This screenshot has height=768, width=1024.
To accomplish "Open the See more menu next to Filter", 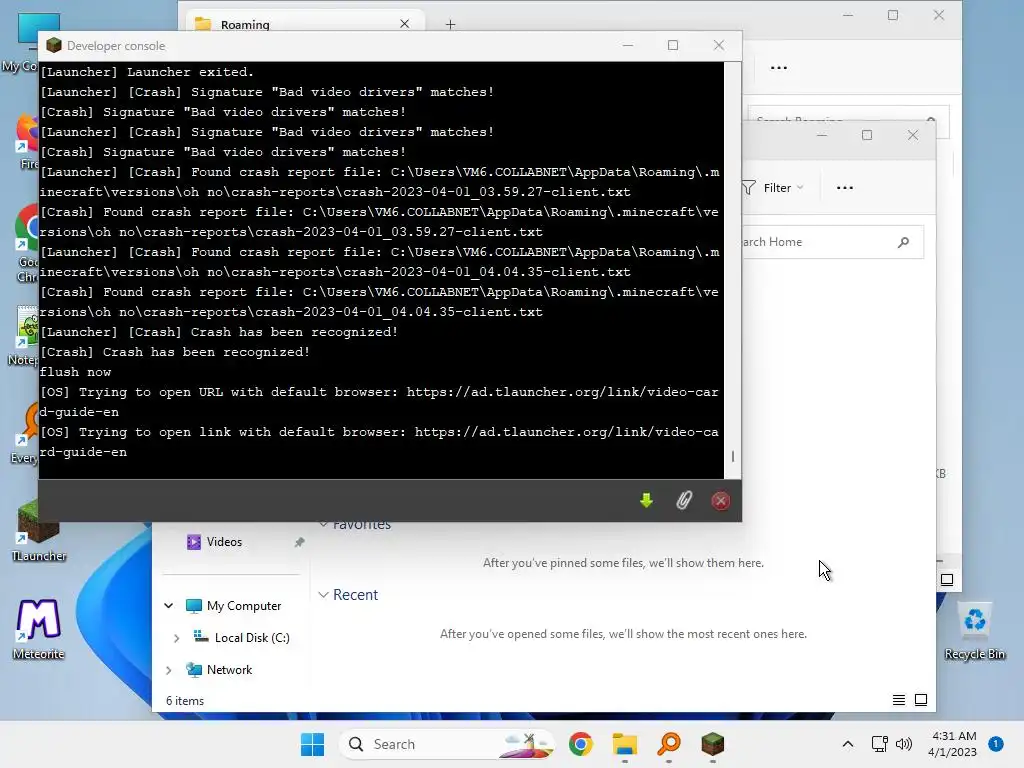I will pyautogui.click(x=844, y=188).
